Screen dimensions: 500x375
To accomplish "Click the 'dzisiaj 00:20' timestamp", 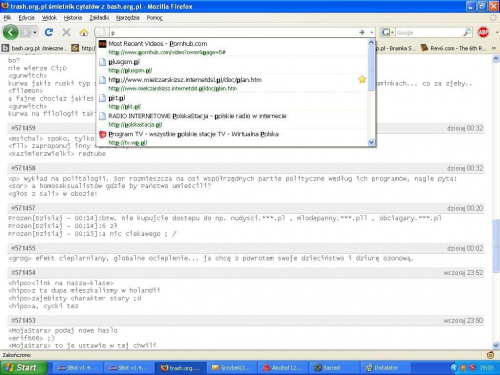I will 465,208.
